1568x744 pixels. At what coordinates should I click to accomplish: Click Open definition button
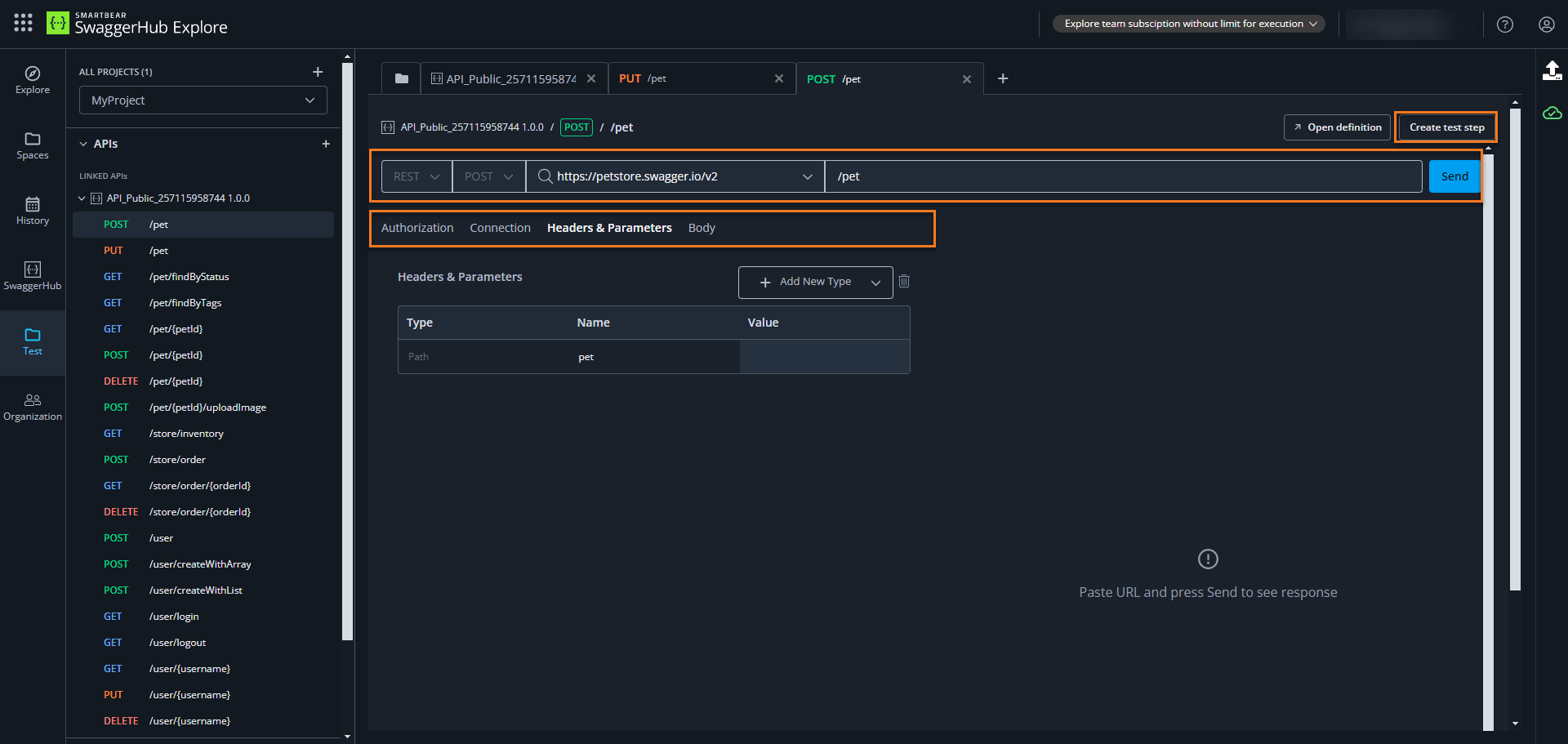click(x=1337, y=127)
